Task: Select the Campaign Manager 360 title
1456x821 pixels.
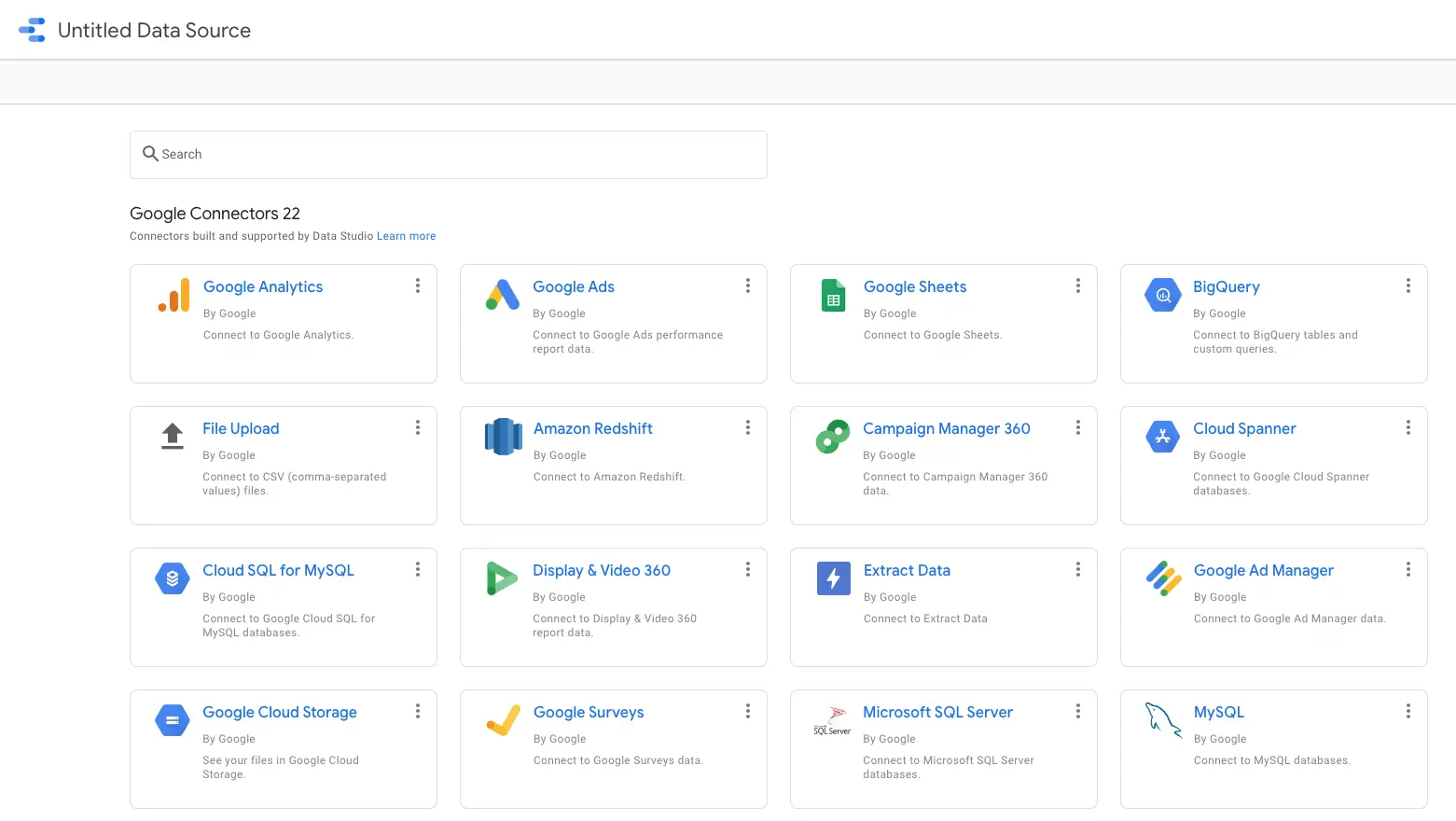Action: point(947,428)
